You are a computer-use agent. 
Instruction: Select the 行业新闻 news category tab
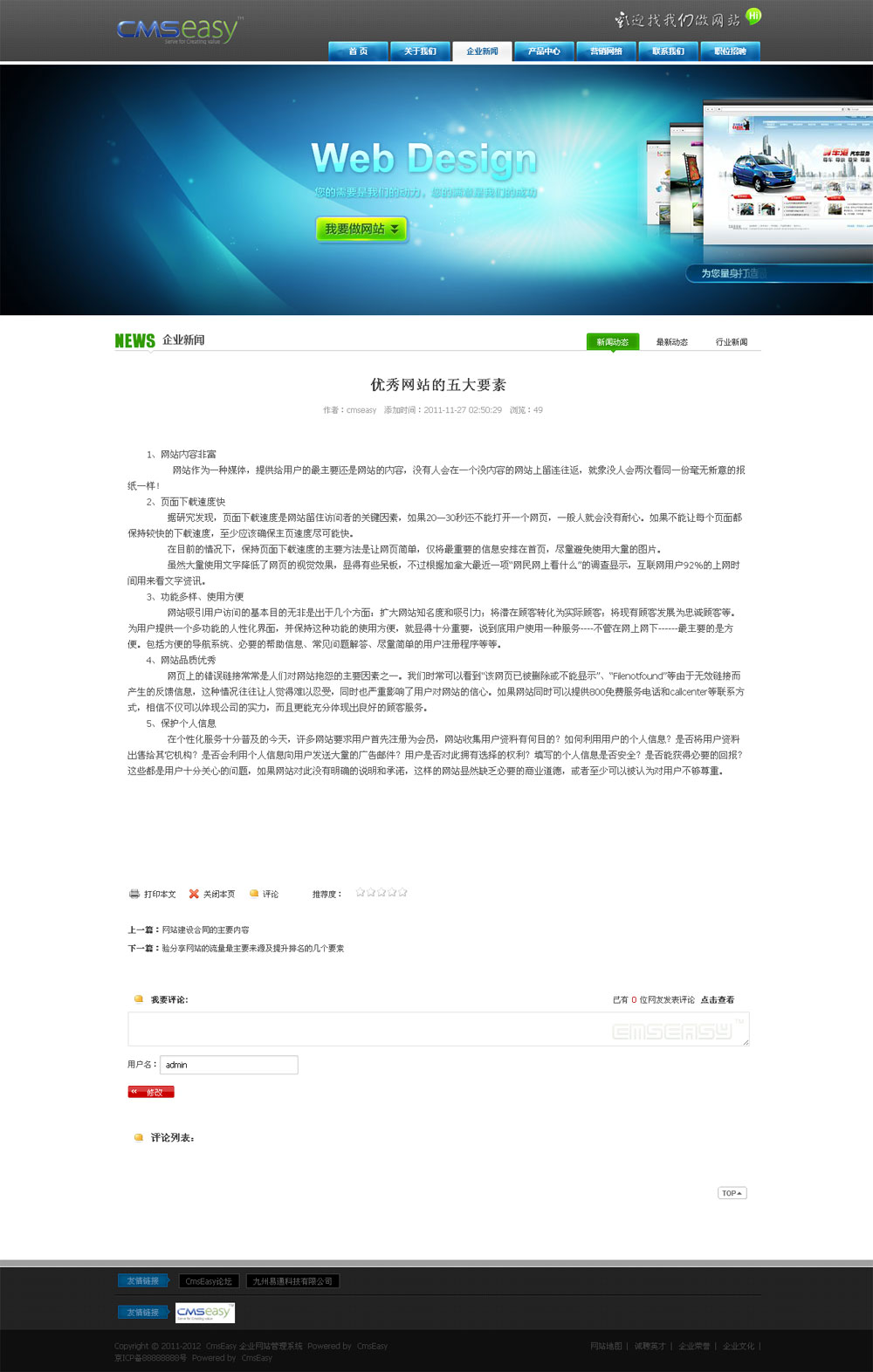731,342
